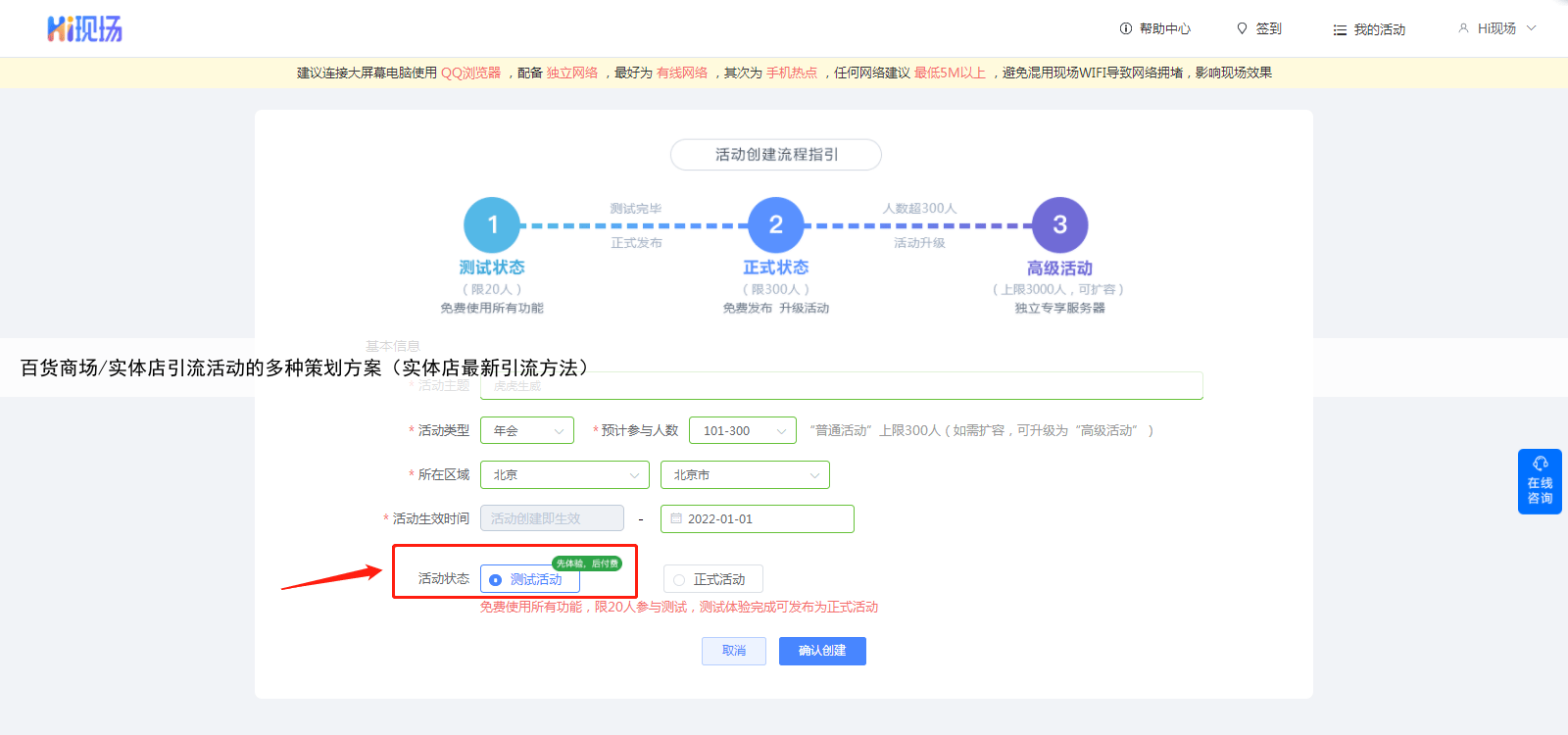Open the 预计参与人数 101-300 dropdown
The image size is (1568, 735).
coord(742,430)
